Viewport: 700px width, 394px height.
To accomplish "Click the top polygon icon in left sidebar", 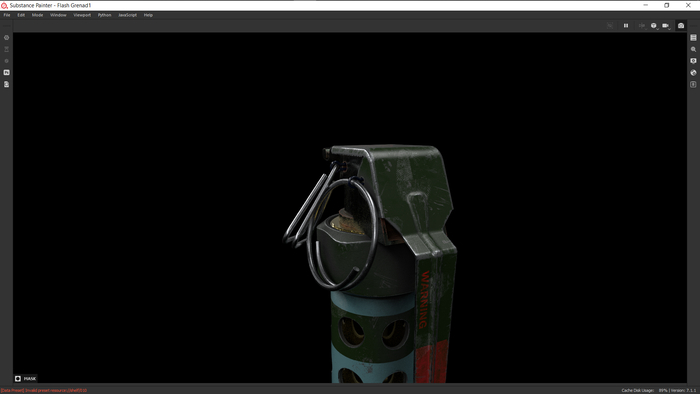I will click(x=7, y=38).
